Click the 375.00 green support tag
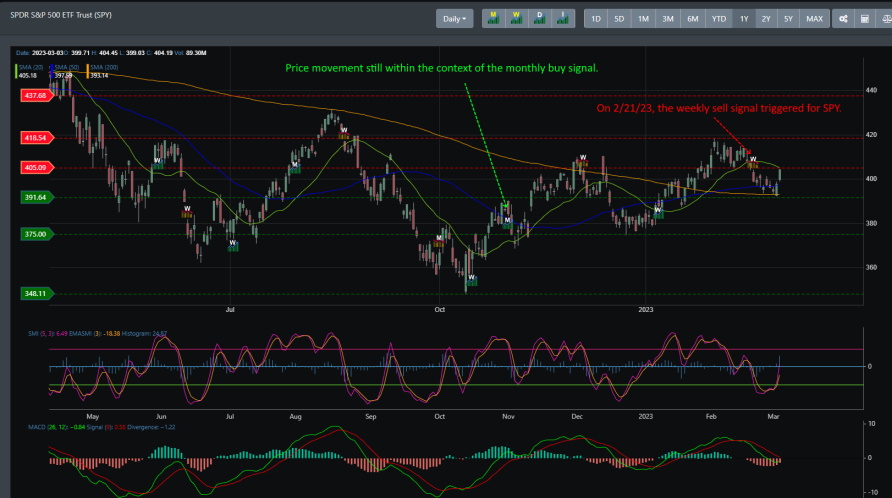This screenshot has height=498, width=892. click(36, 234)
